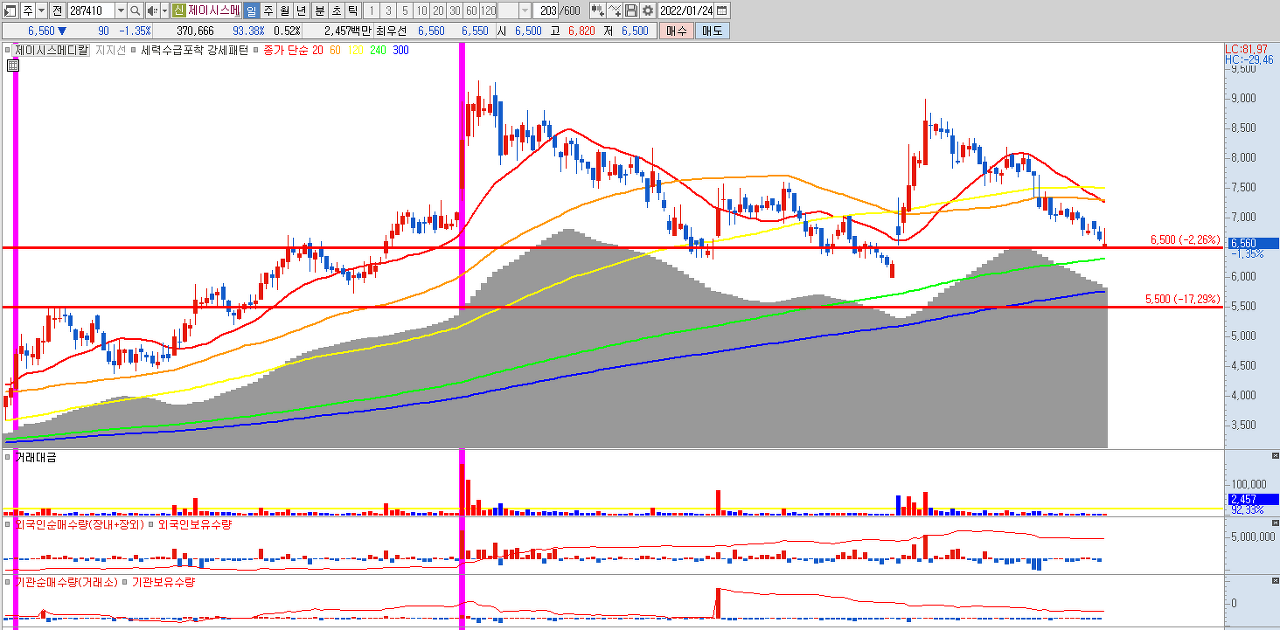Image resolution: width=1280 pixels, height=630 pixels.
Task: Click the 매수 buy button
Action: pyautogui.click(x=676, y=31)
